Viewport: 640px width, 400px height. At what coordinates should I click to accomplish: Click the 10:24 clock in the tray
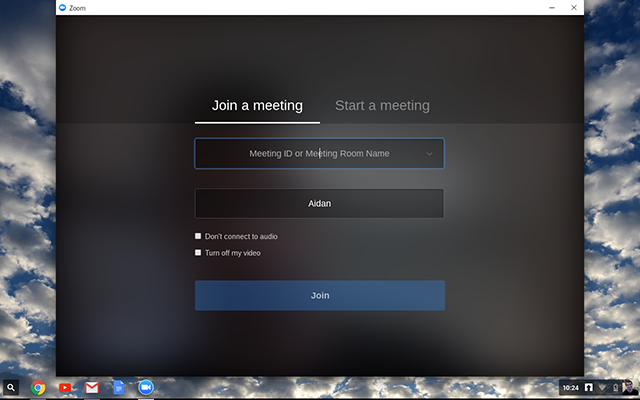coord(571,388)
